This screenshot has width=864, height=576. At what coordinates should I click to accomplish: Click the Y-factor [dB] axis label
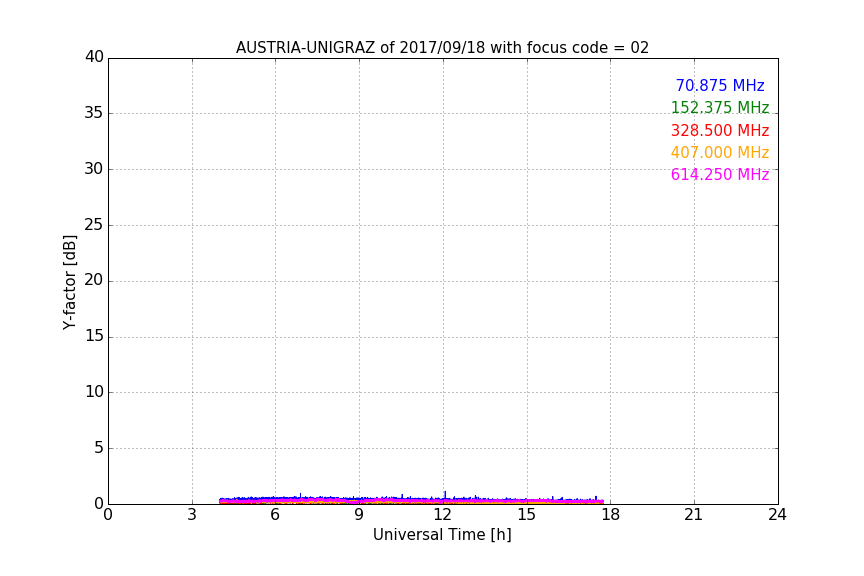tap(69, 282)
